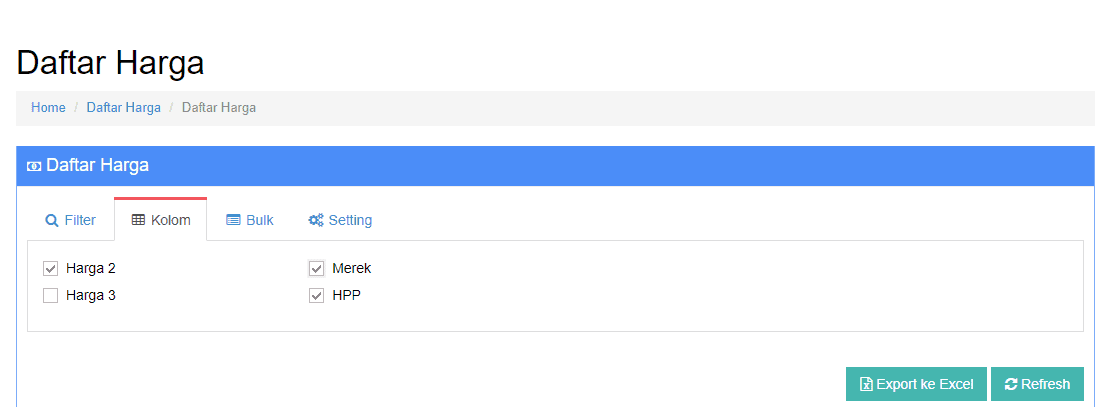This screenshot has height=407, width=1097.
Task: Click the Harga 3 label text
Action: click(91, 296)
